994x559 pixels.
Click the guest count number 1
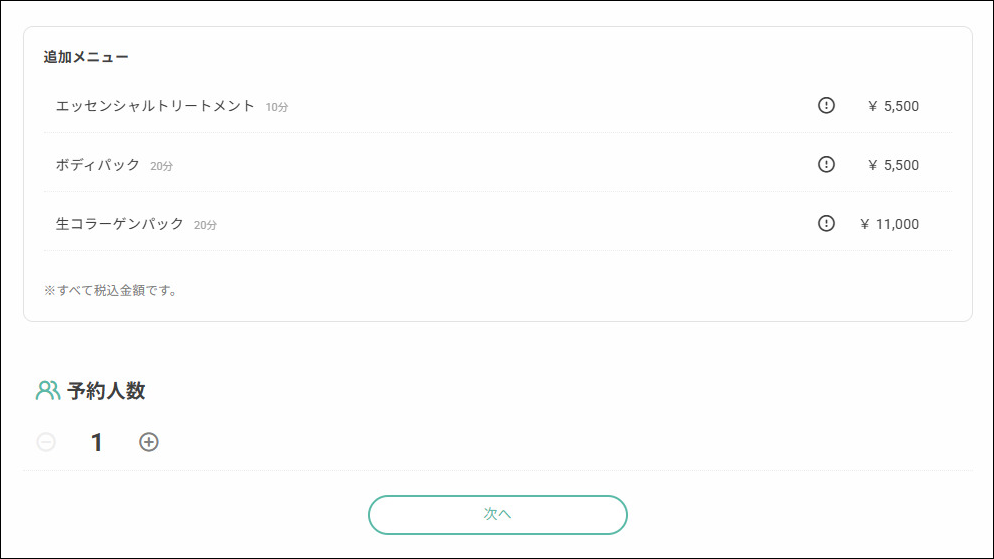96,442
